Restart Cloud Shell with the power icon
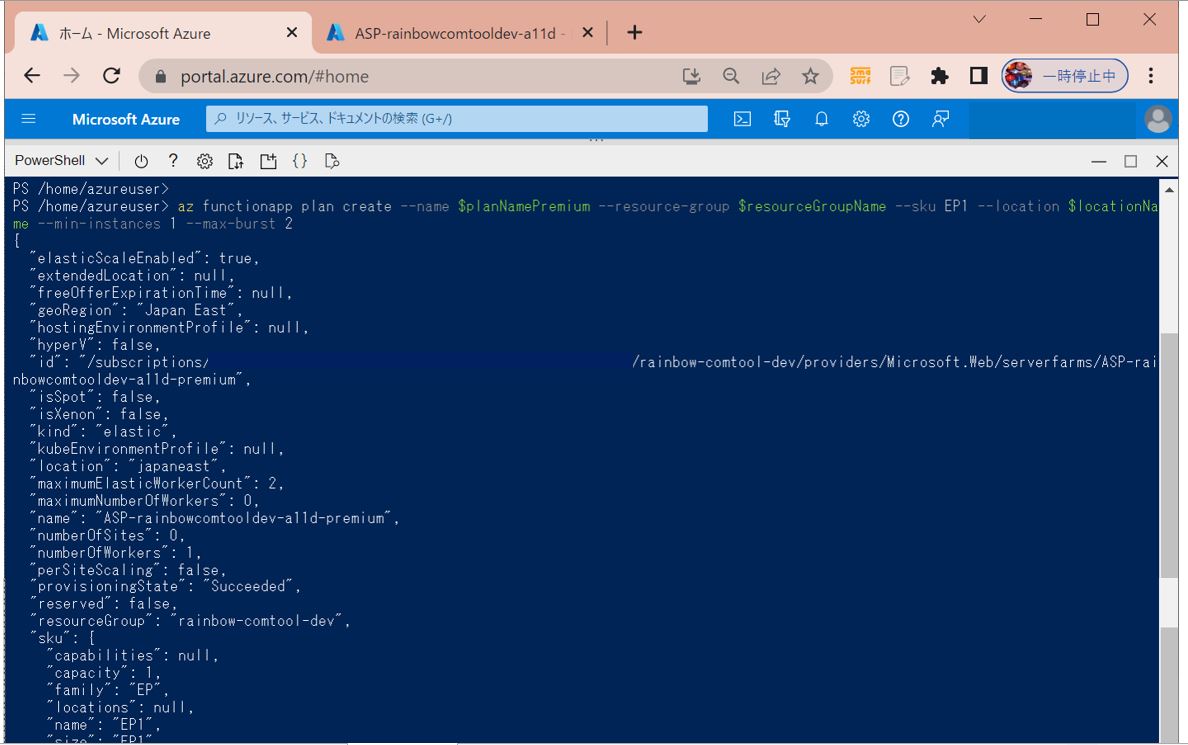 point(141,161)
